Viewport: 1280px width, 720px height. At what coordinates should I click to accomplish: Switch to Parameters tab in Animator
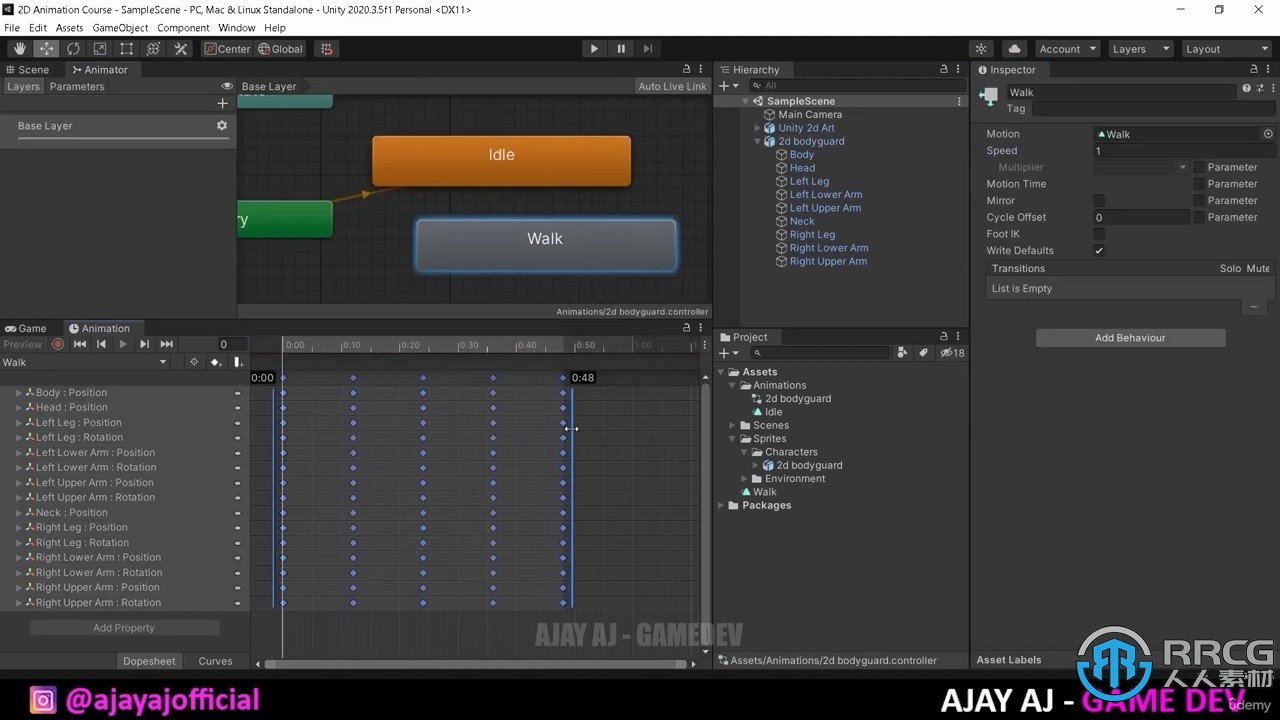click(x=77, y=87)
